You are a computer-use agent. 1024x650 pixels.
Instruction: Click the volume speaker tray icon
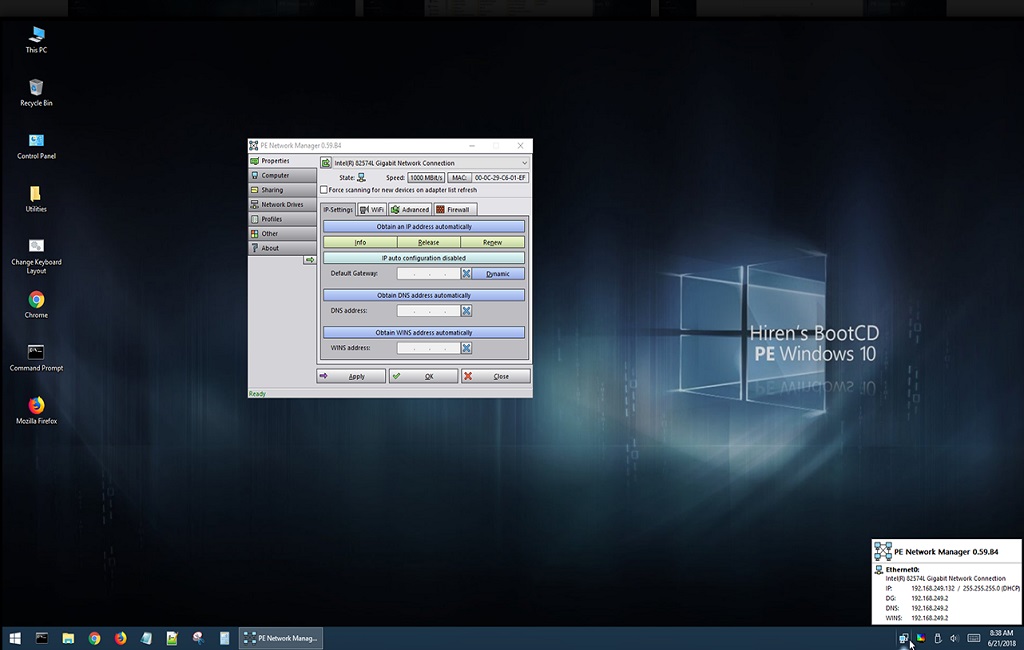pyautogui.click(x=954, y=638)
